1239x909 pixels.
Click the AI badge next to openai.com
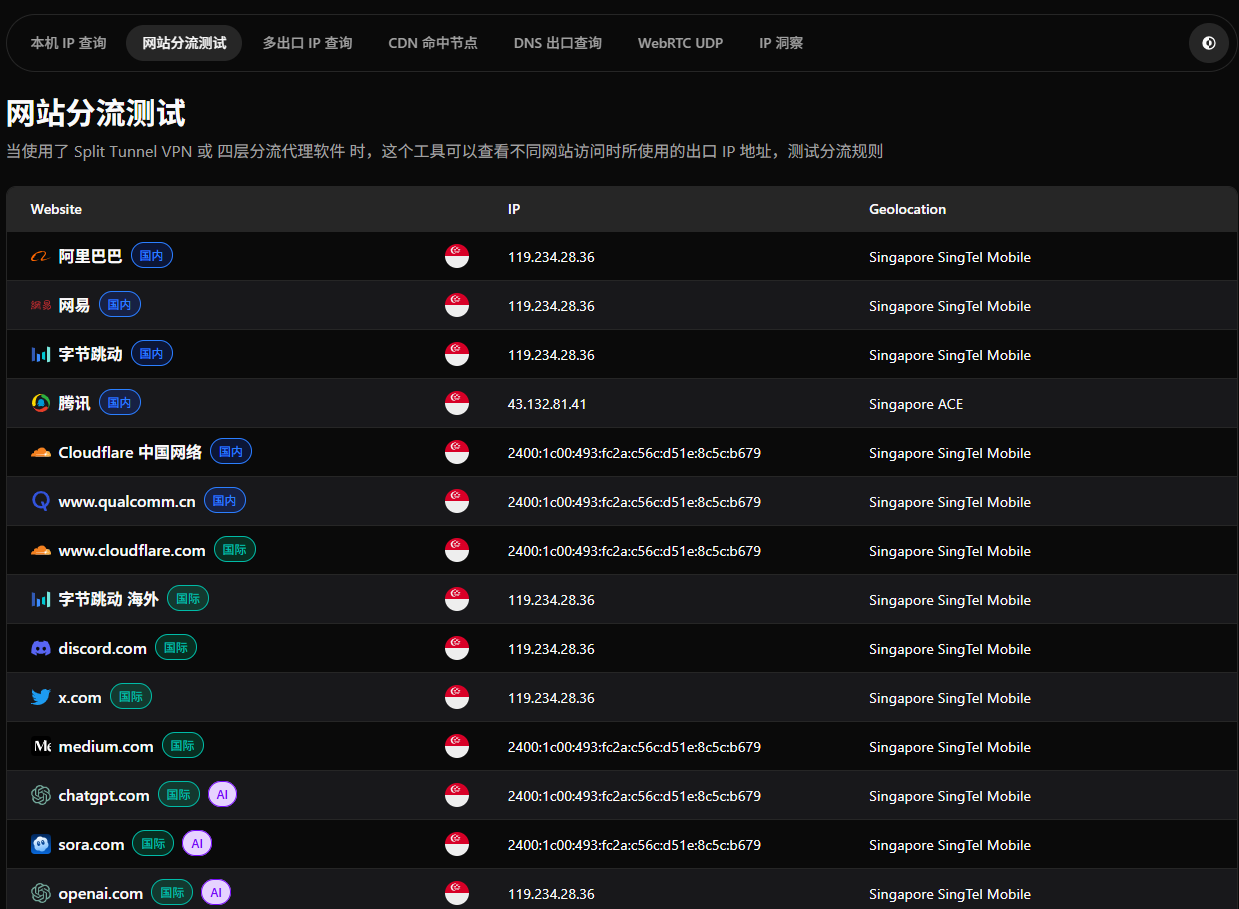(x=216, y=893)
